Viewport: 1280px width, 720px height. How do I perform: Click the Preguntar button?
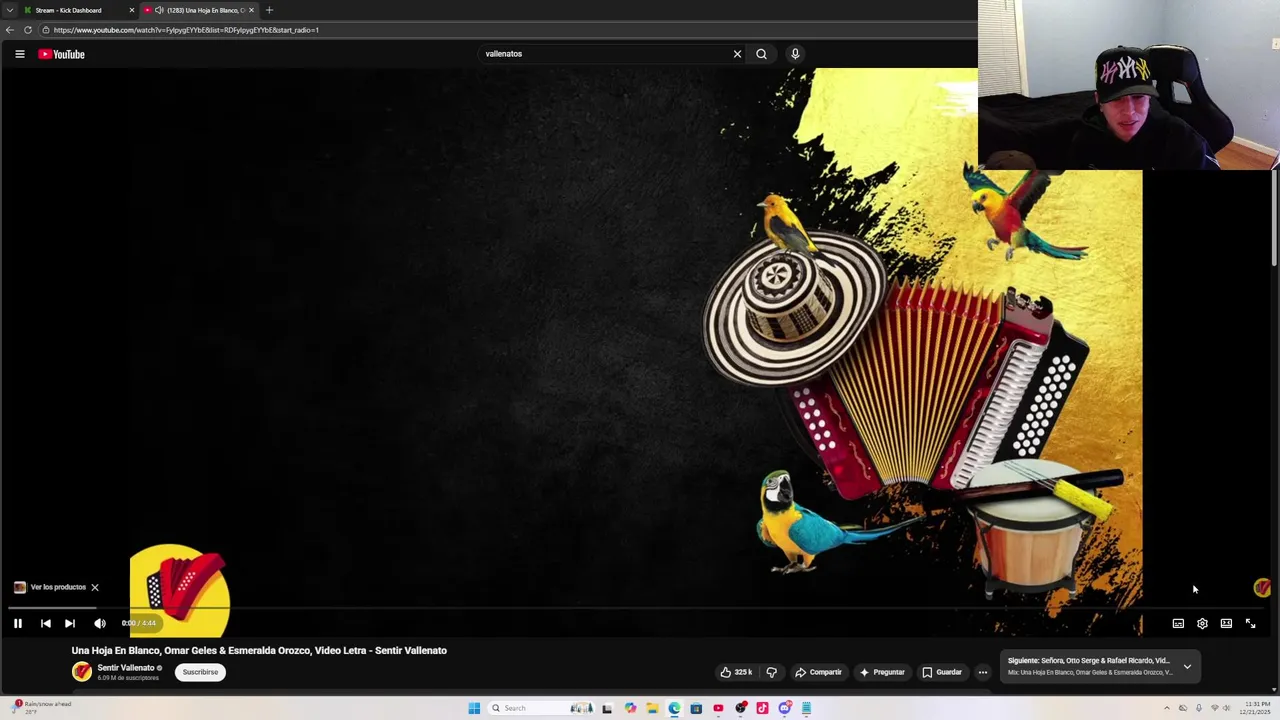pos(882,672)
